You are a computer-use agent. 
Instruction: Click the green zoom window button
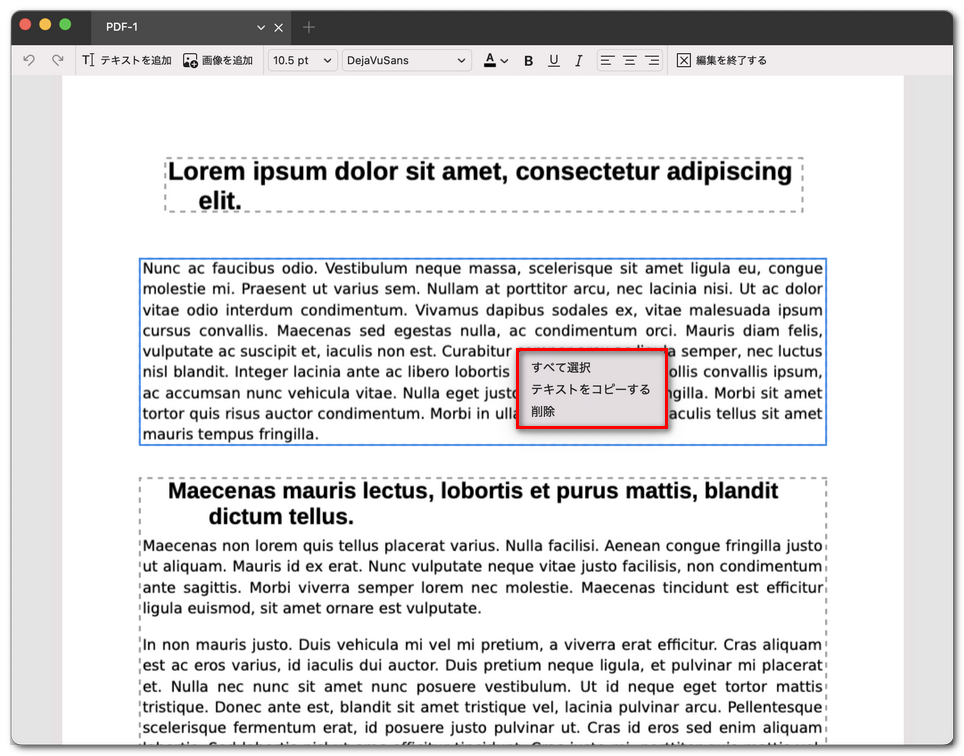coord(65,25)
